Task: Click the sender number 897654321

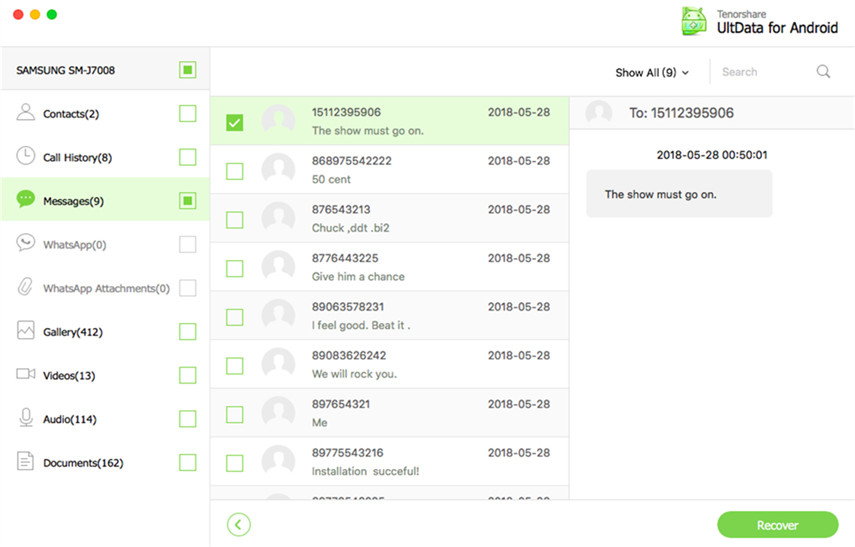Action: [341, 404]
